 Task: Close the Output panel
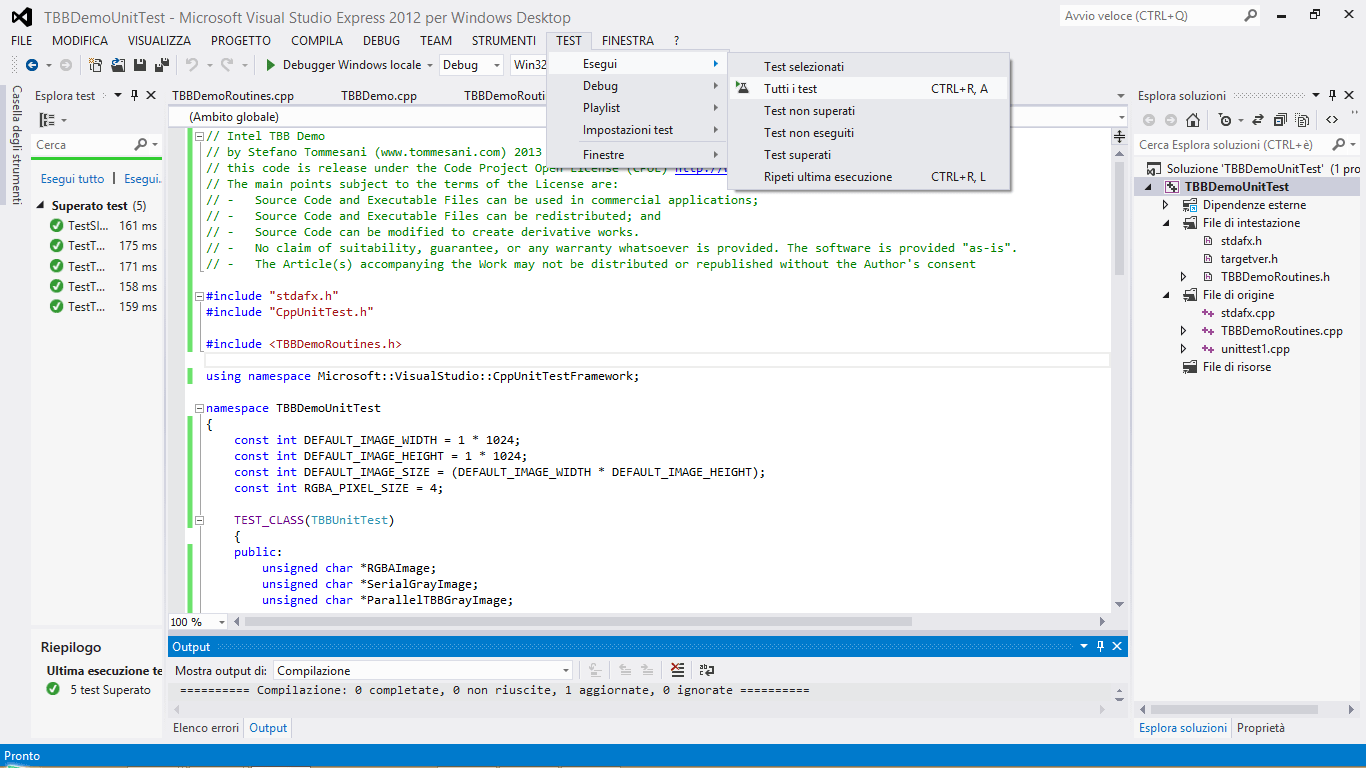click(x=1117, y=646)
